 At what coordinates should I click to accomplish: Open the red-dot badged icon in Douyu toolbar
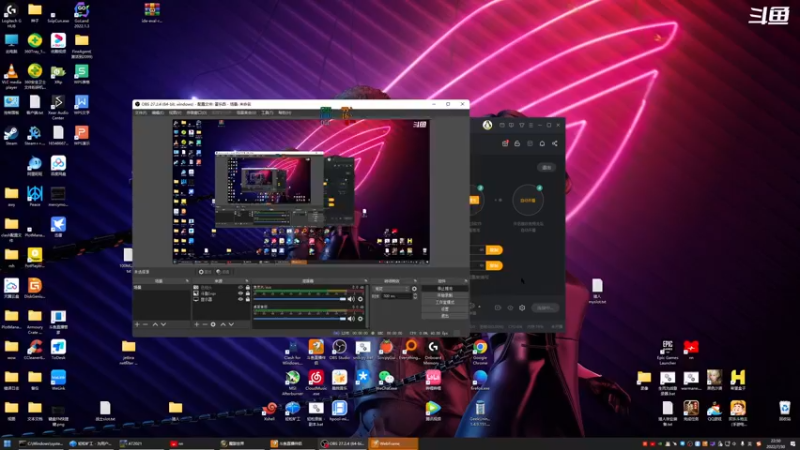pyautogui.click(x=505, y=143)
